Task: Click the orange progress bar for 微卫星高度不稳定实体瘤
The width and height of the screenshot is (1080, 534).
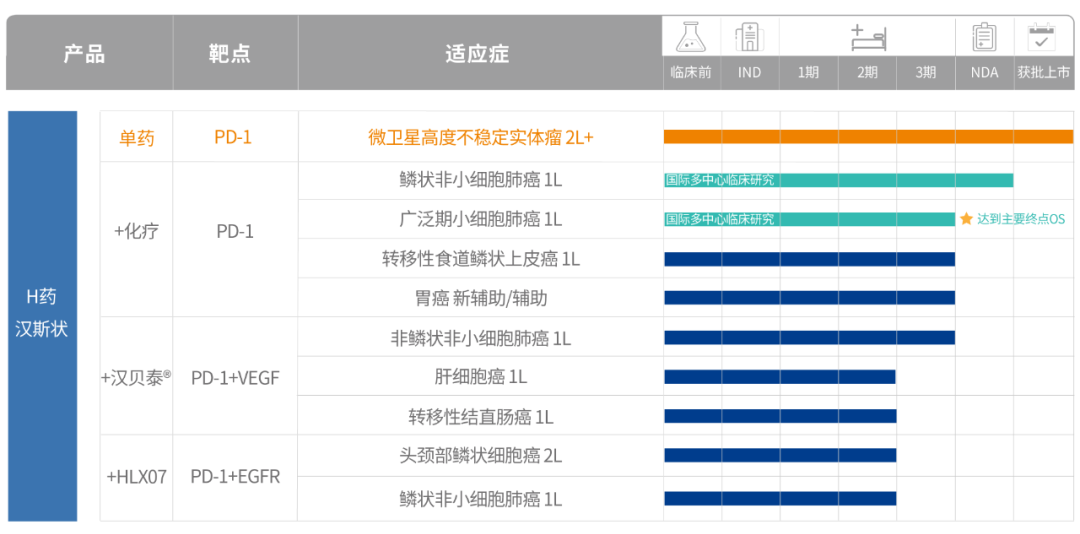Action: [x=867, y=137]
